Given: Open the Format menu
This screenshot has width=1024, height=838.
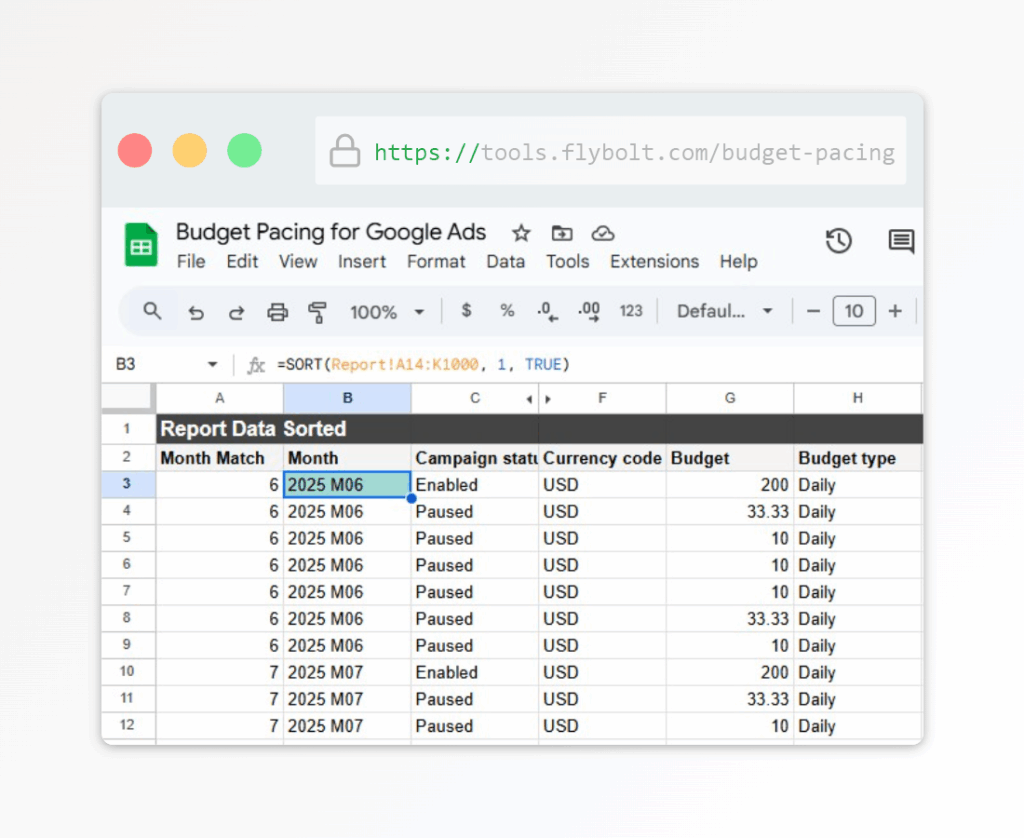Looking at the screenshot, I should point(436,261).
